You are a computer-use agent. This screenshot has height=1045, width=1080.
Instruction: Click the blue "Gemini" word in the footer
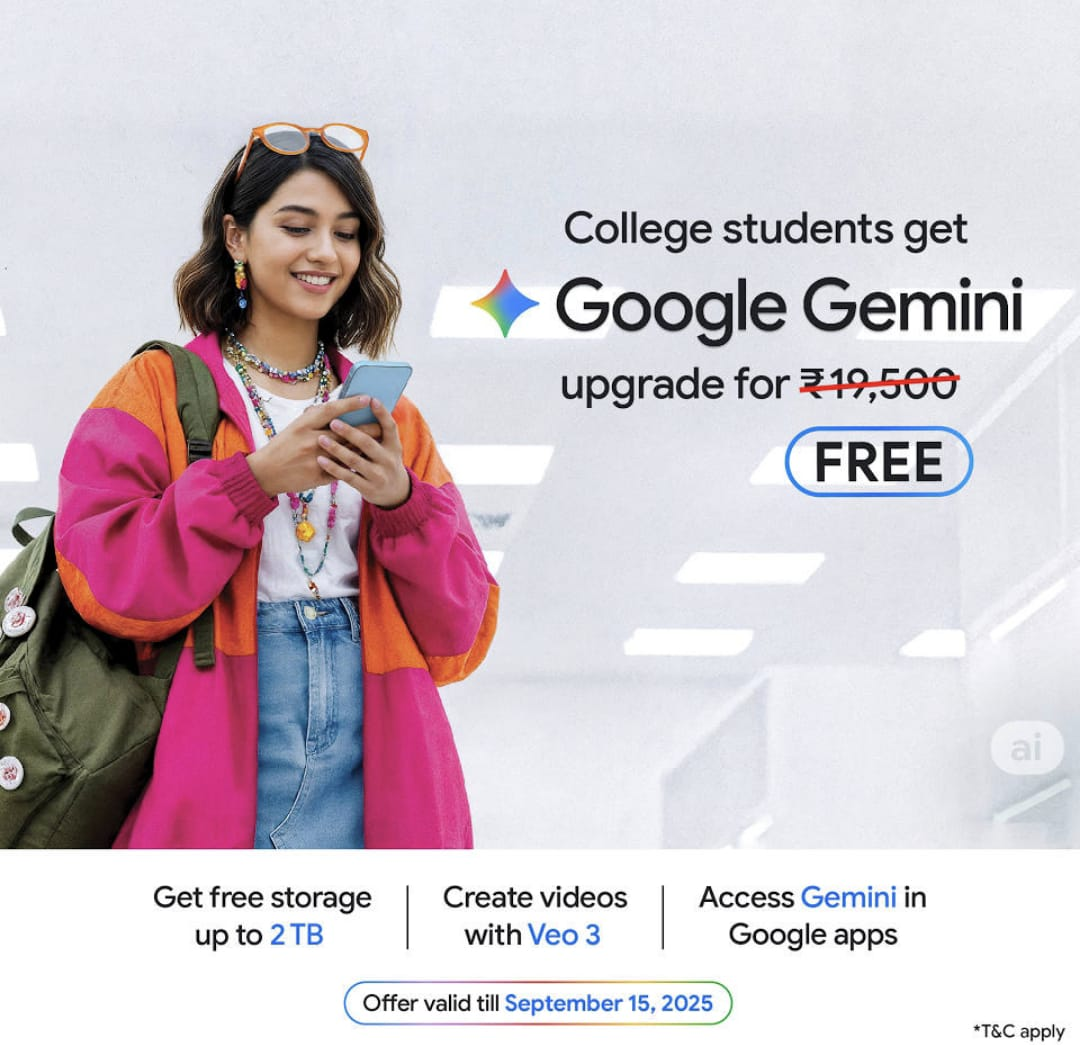tap(848, 897)
